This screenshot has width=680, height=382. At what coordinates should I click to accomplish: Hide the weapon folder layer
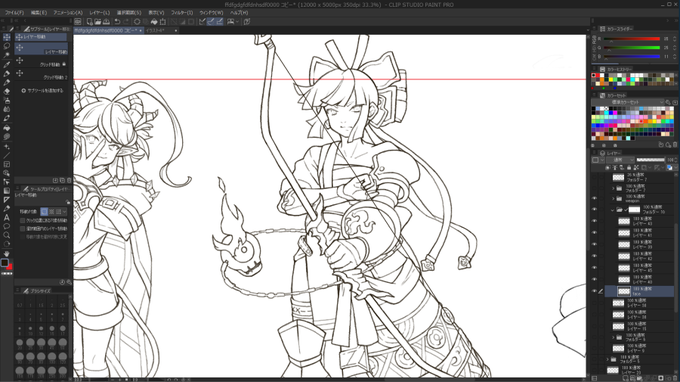point(594,199)
